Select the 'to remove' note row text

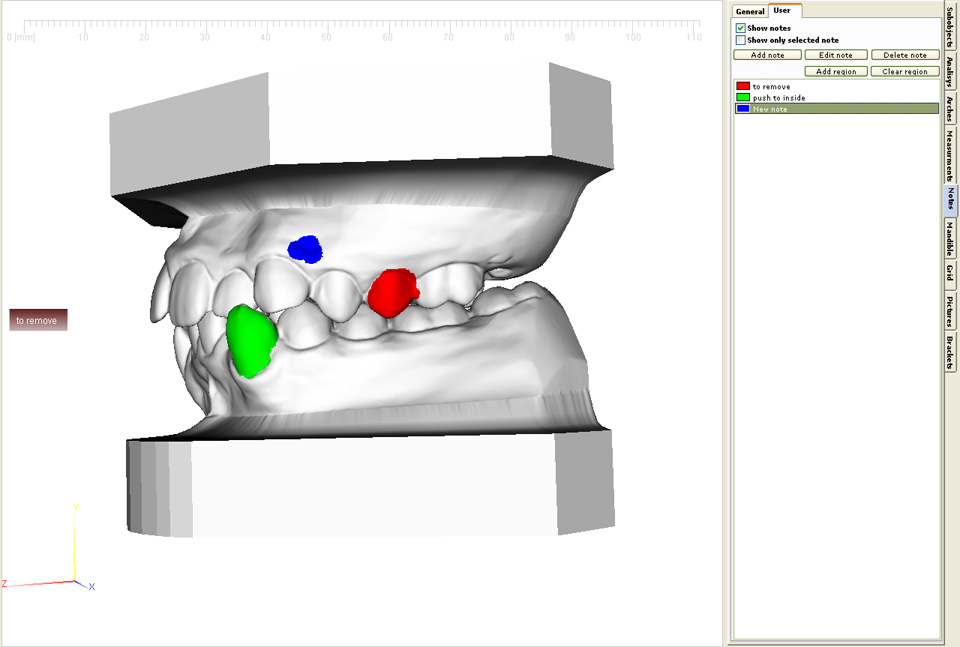coord(771,87)
